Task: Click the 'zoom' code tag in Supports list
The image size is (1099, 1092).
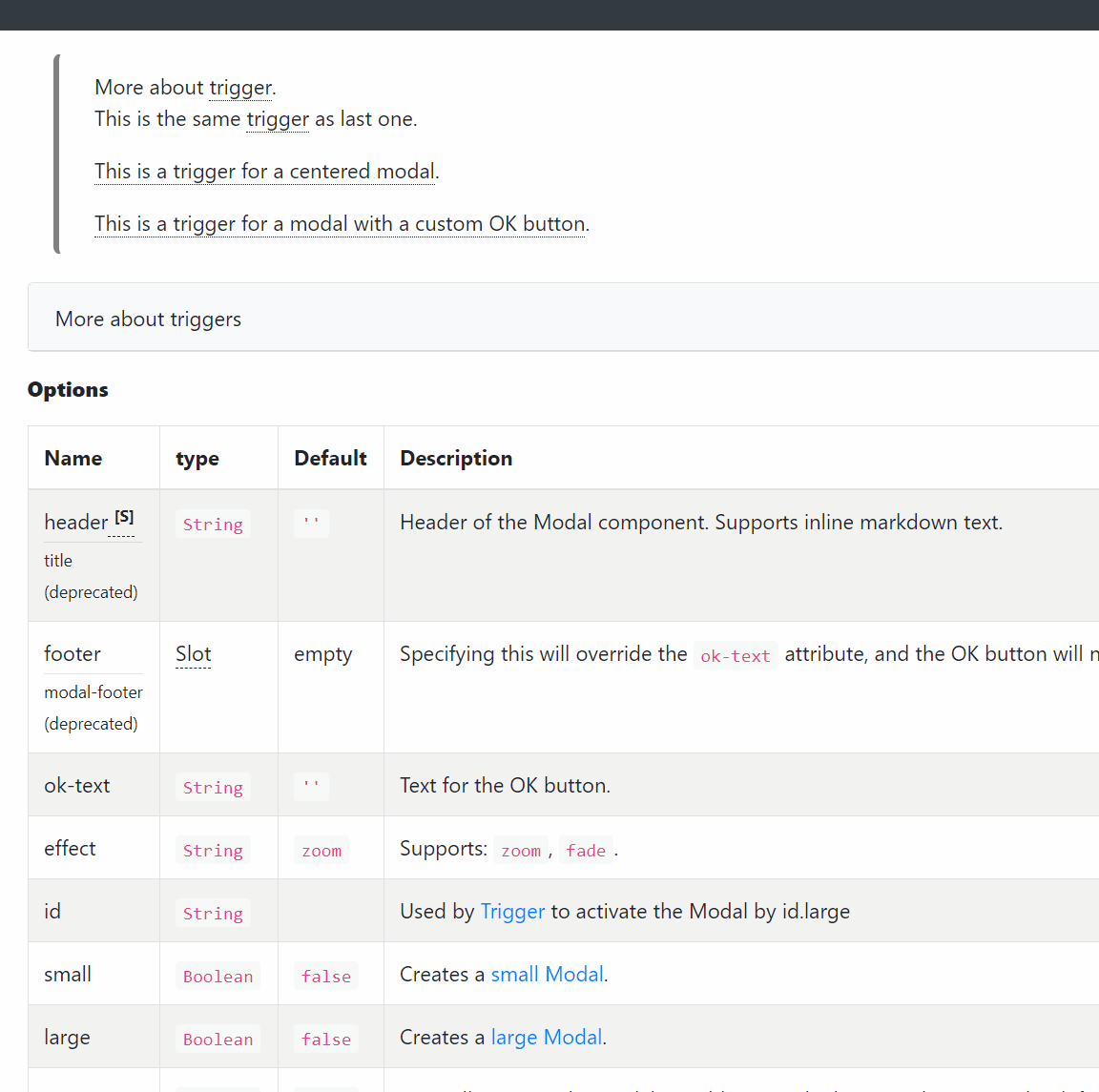Action: [x=521, y=850]
